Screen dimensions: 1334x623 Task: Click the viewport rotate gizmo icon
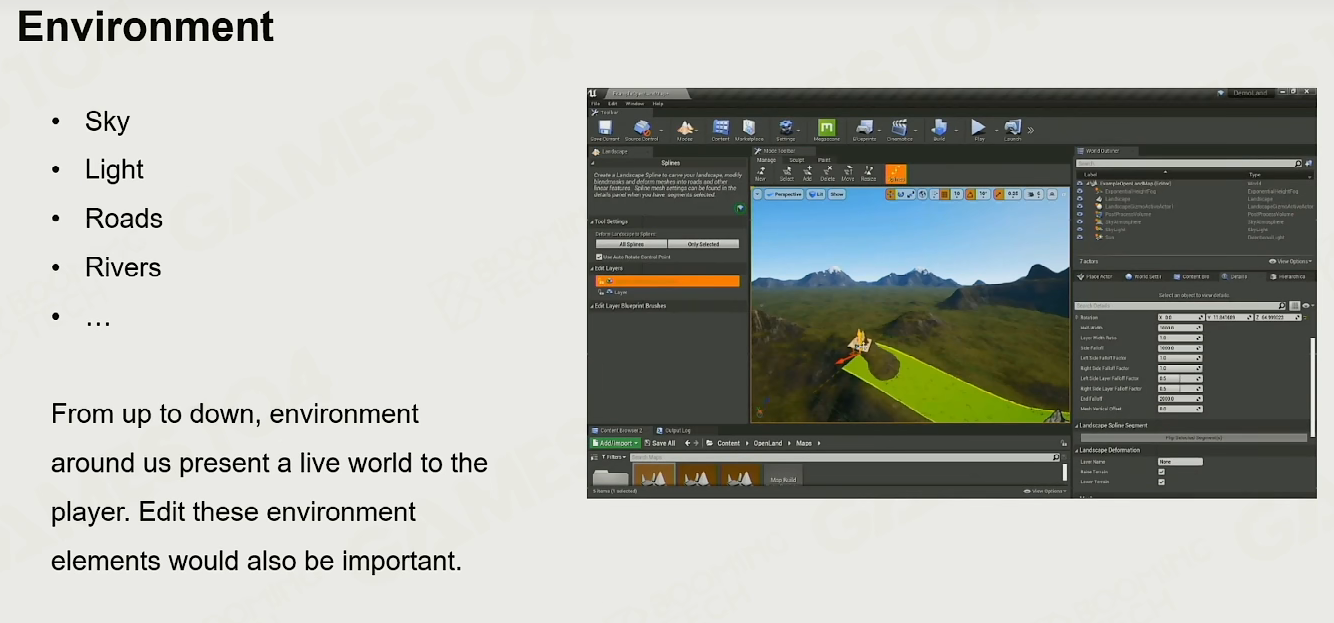(x=901, y=194)
